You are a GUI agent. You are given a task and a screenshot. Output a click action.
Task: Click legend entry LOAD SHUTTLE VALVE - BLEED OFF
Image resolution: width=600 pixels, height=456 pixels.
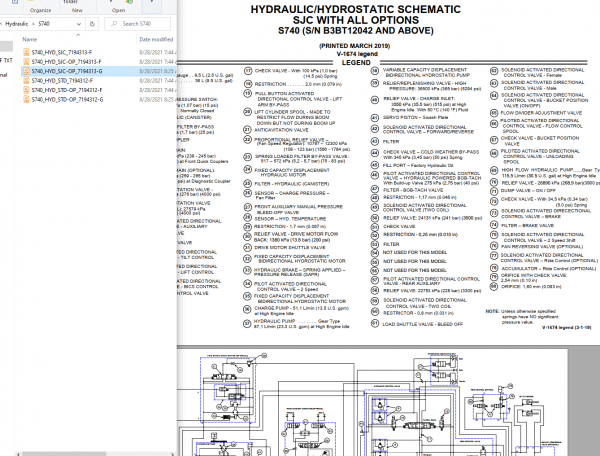pyautogui.click(x=423, y=324)
